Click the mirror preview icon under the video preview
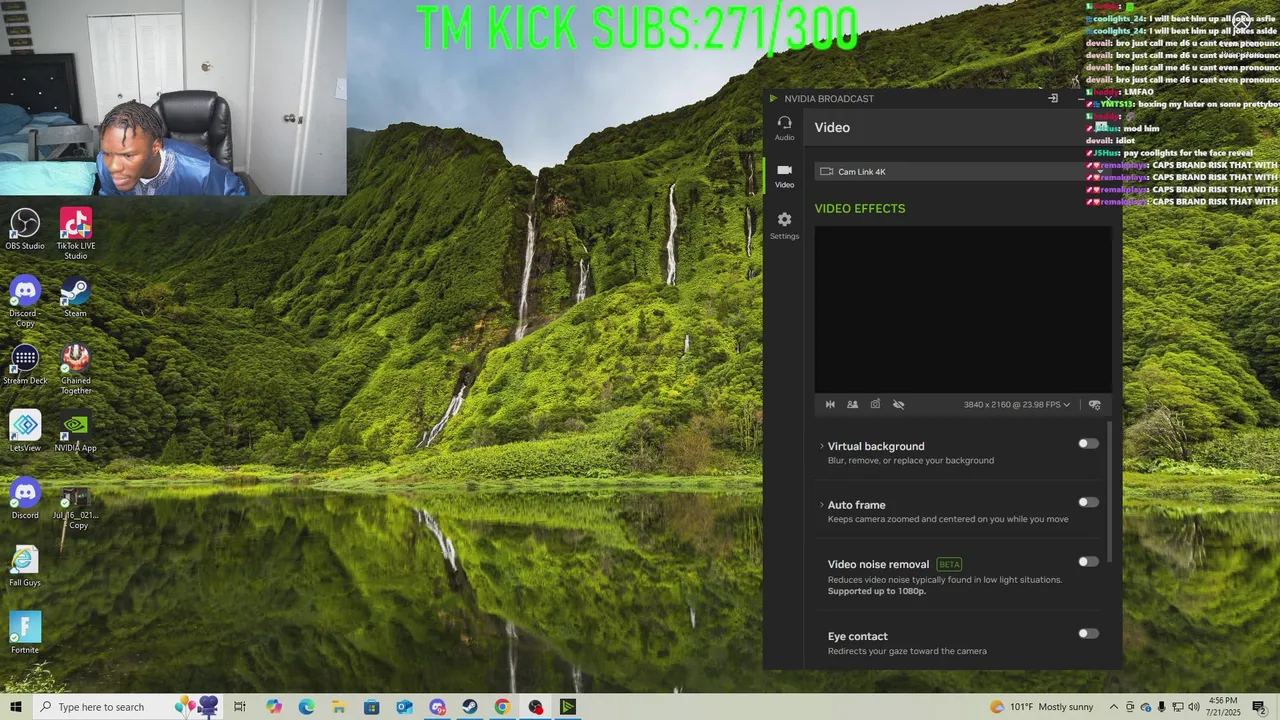The height and width of the screenshot is (720, 1280). tap(830, 405)
